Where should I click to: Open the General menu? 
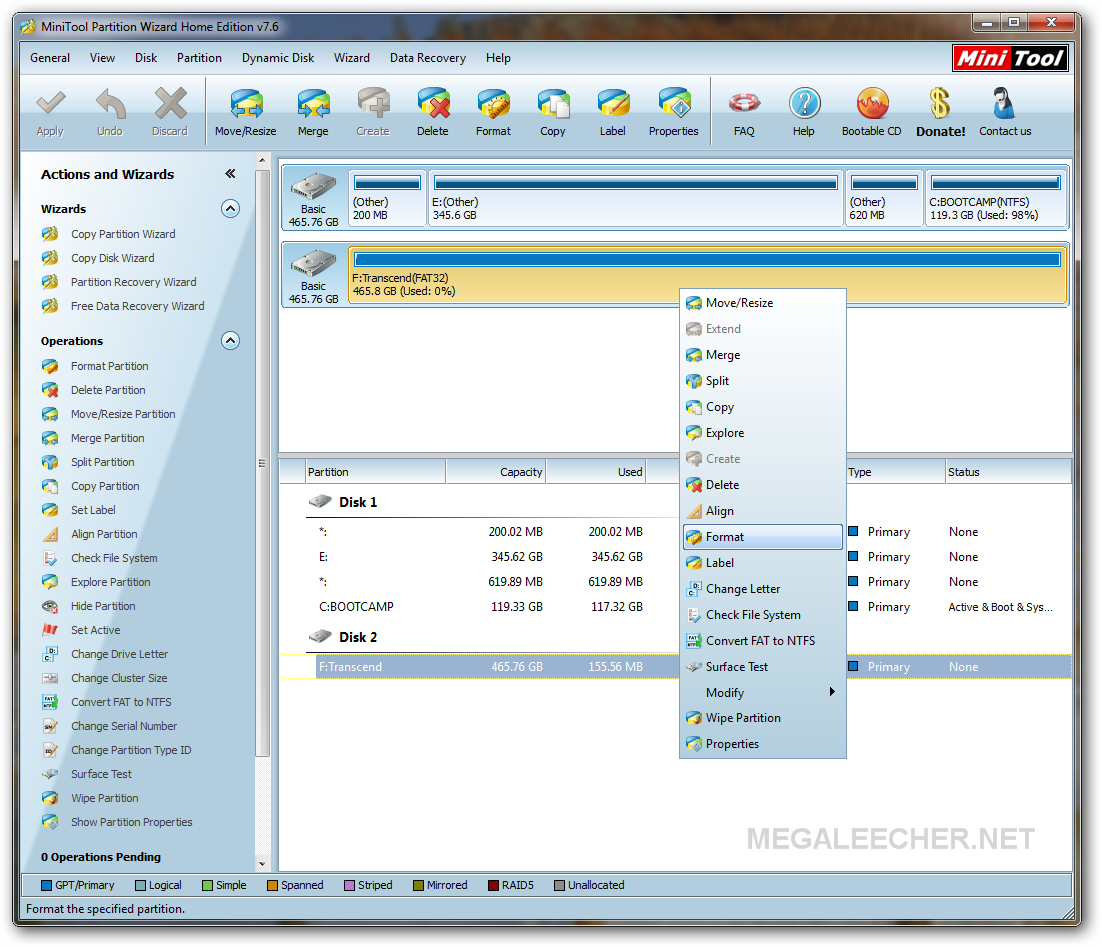[x=50, y=58]
